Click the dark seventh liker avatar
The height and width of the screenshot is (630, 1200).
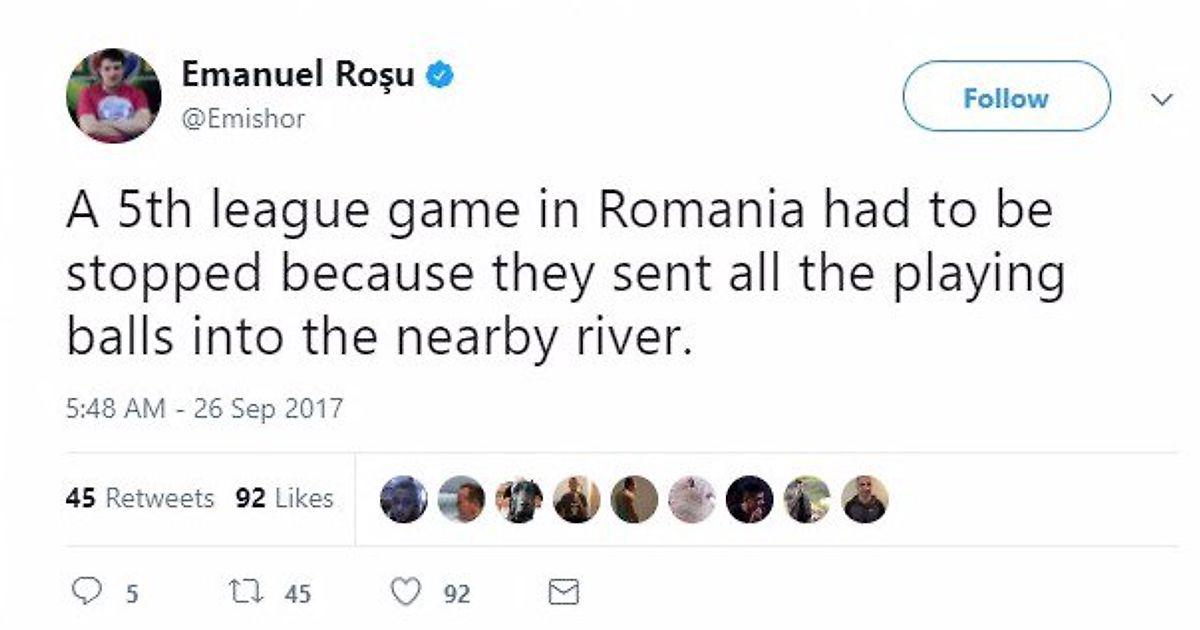tap(749, 498)
